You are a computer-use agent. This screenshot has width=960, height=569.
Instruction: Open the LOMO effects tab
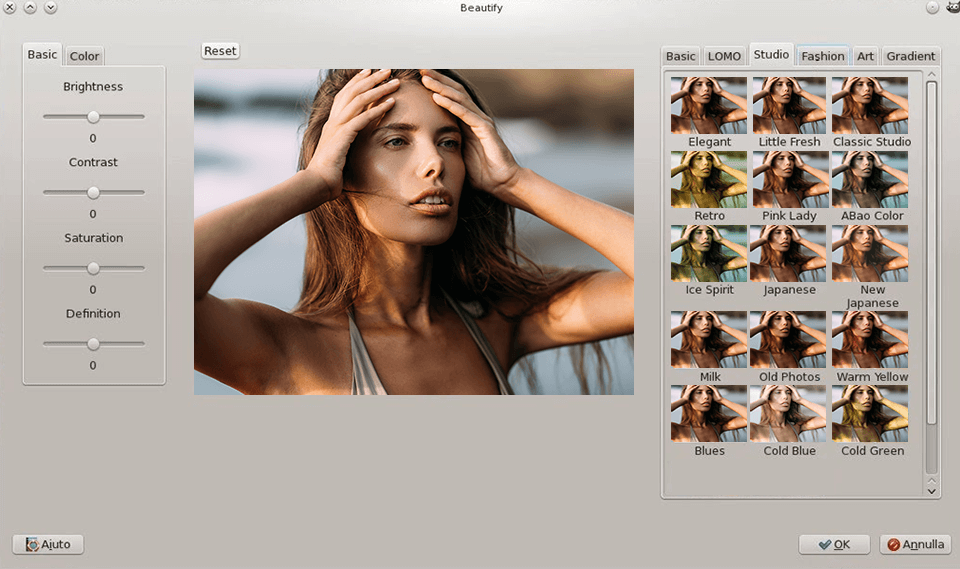click(724, 56)
